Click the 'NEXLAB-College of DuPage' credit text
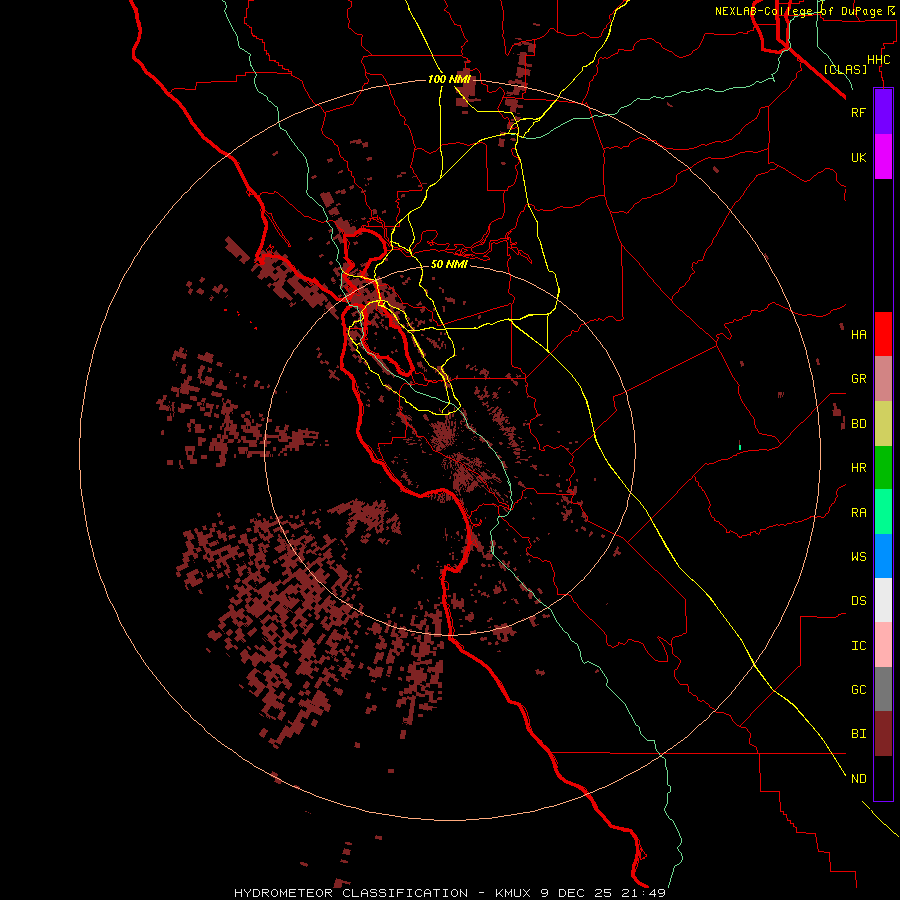 click(x=798, y=11)
